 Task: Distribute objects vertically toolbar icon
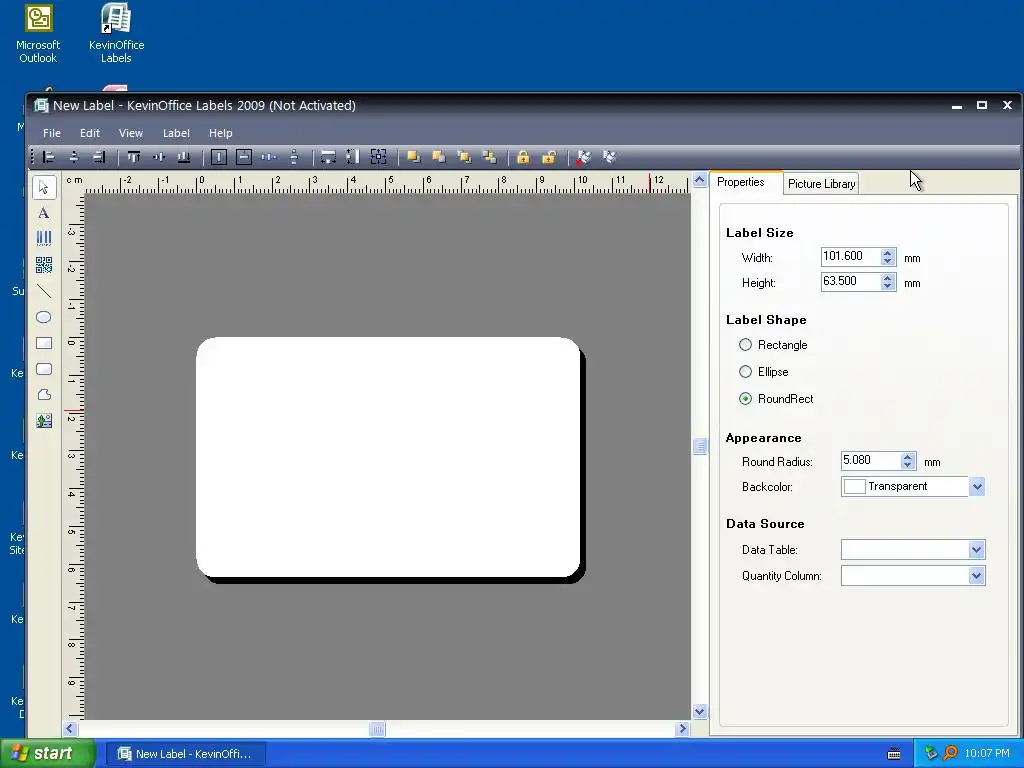[x=294, y=157]
